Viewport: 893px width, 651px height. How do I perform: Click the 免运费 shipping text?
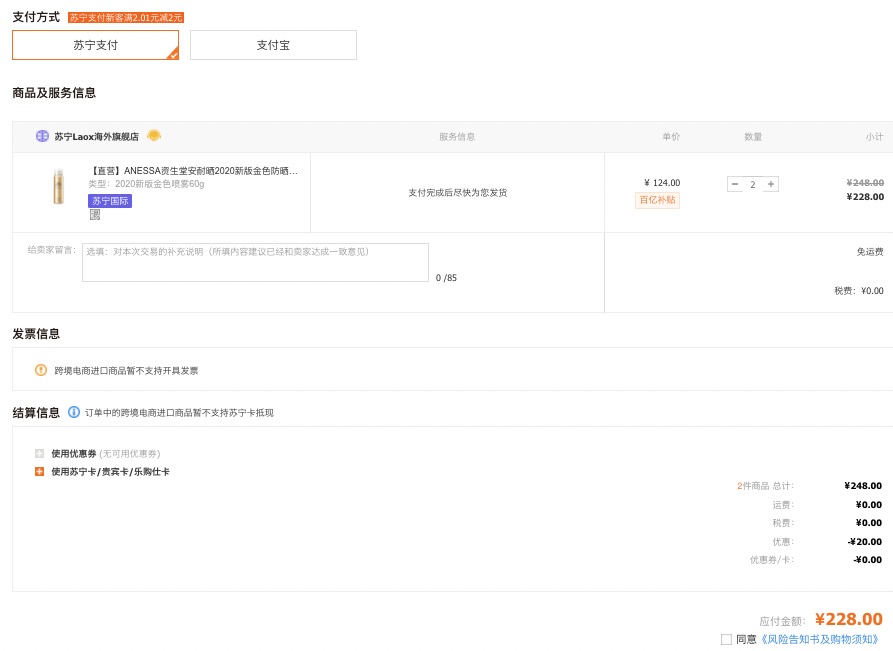click(x=870, y=251)
